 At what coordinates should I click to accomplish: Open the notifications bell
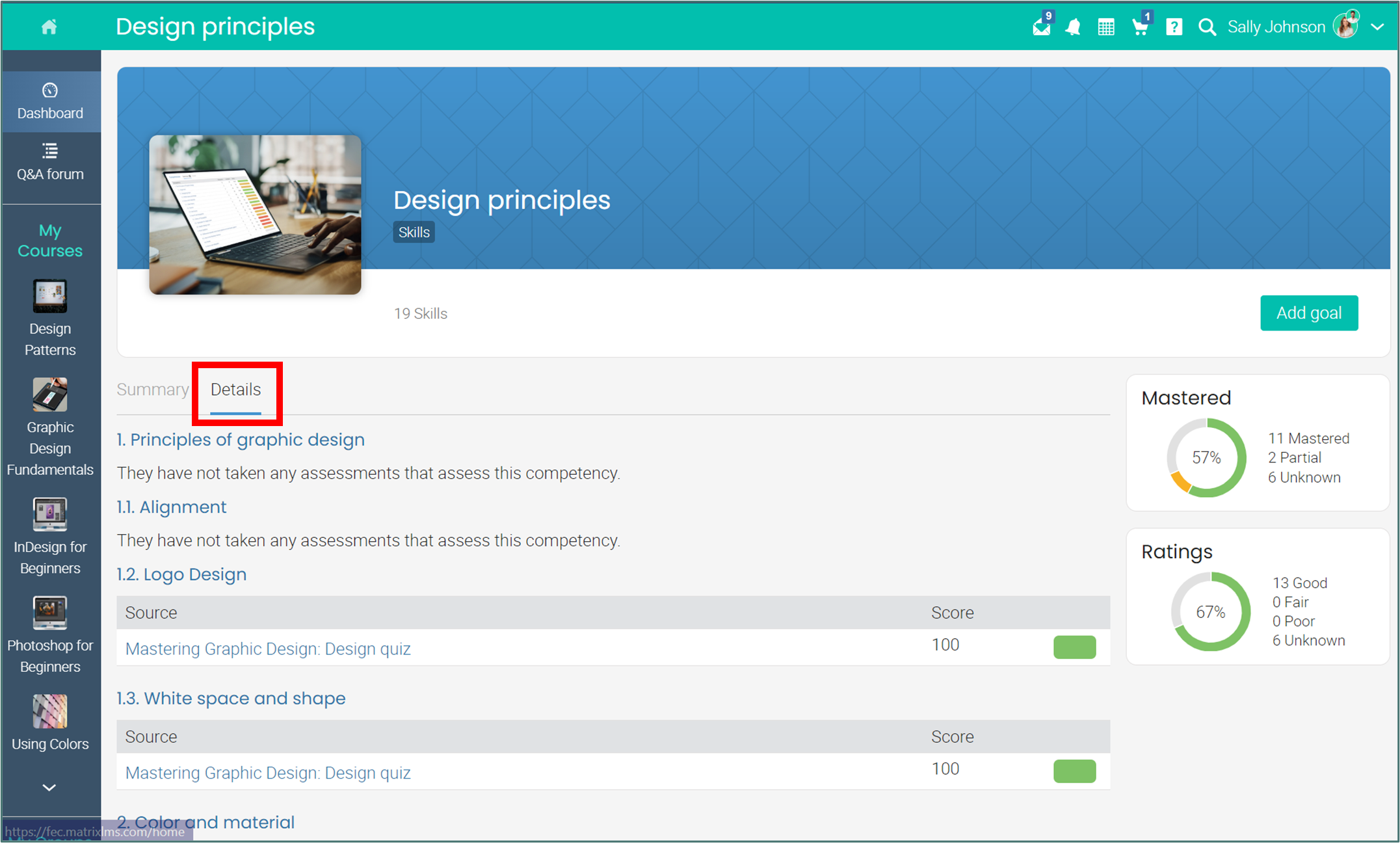pos(1073,27)
